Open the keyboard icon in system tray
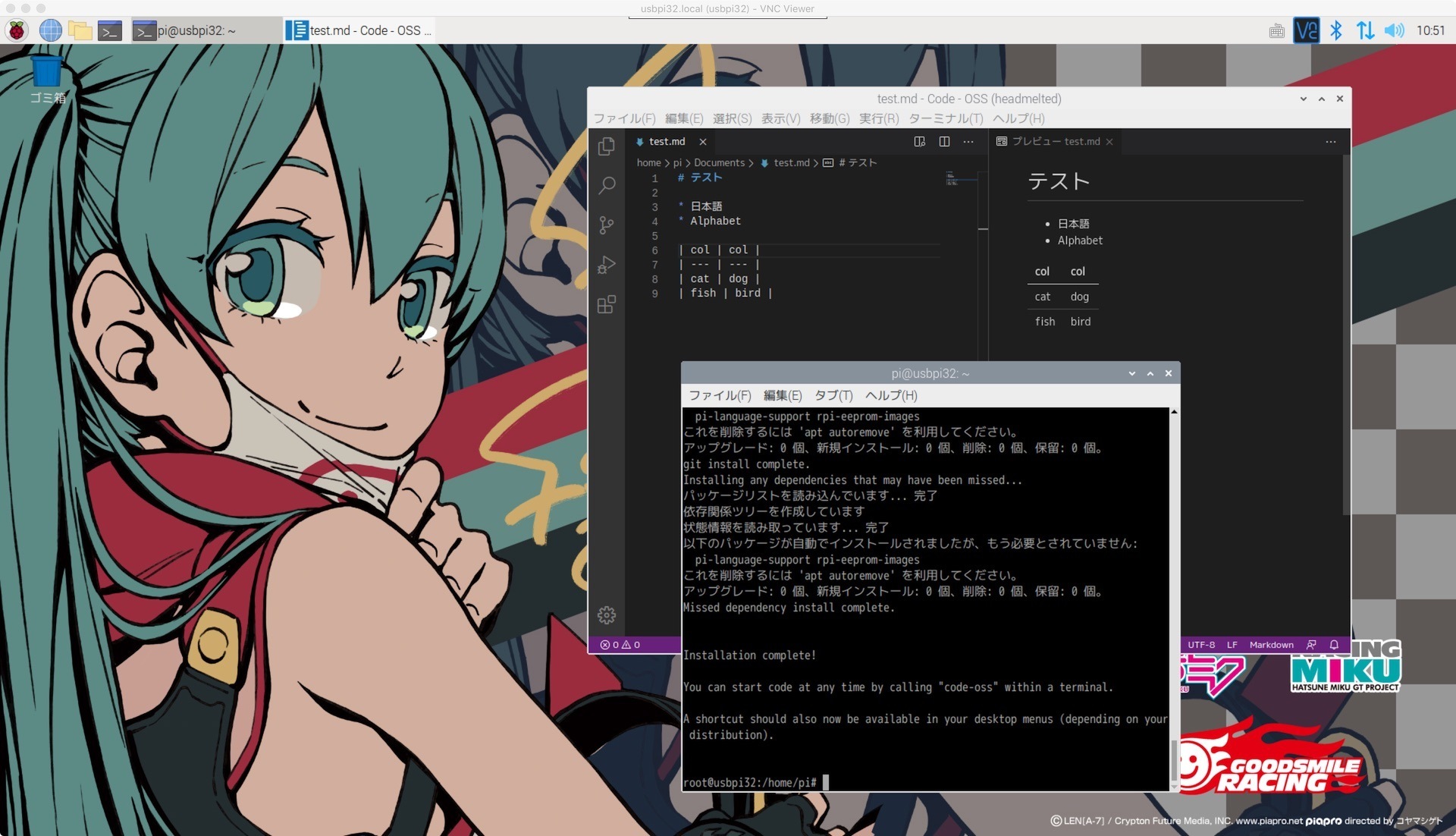 coord(1277,31)
